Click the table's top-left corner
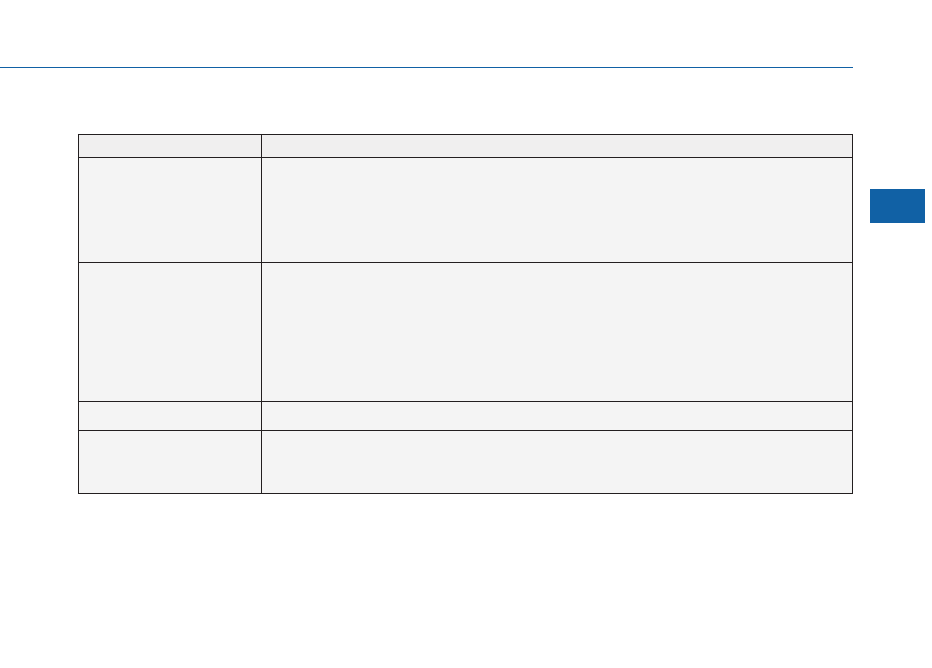Viewport: 932px width, 668px height. point(78,134)
